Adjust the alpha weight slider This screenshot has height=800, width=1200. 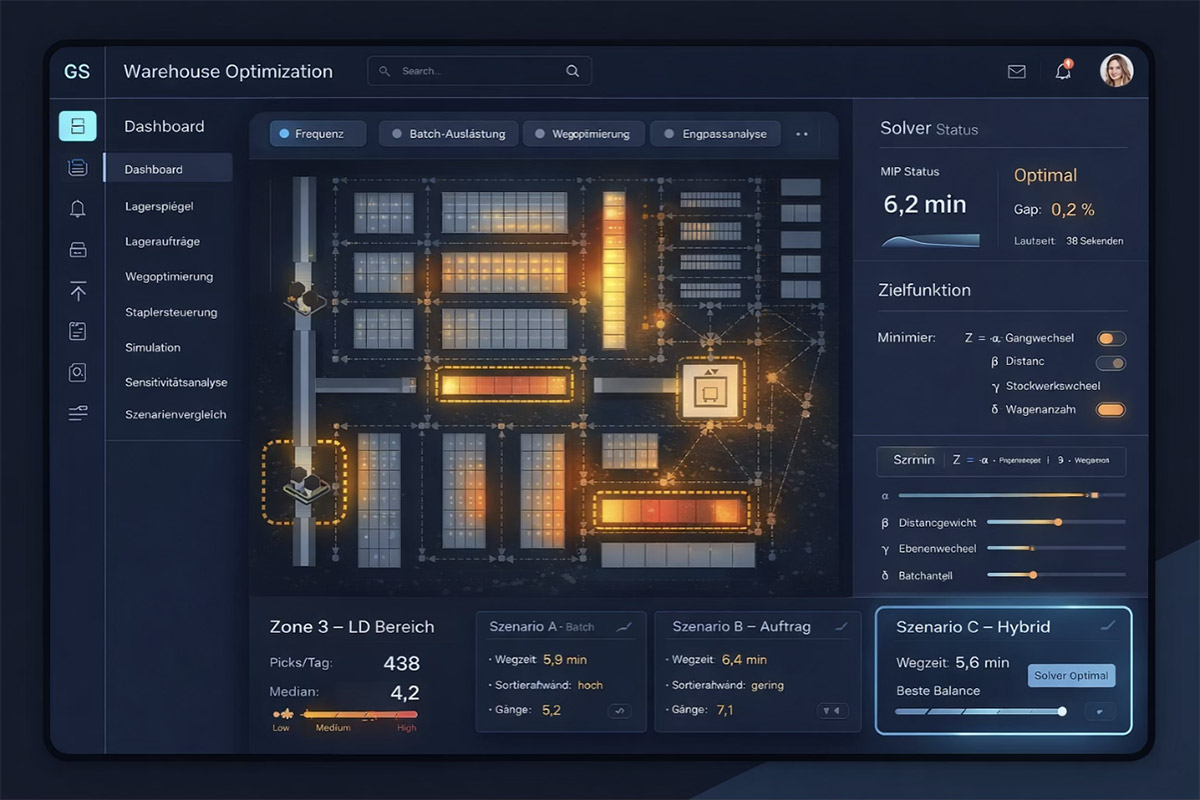click(1011, 495)
